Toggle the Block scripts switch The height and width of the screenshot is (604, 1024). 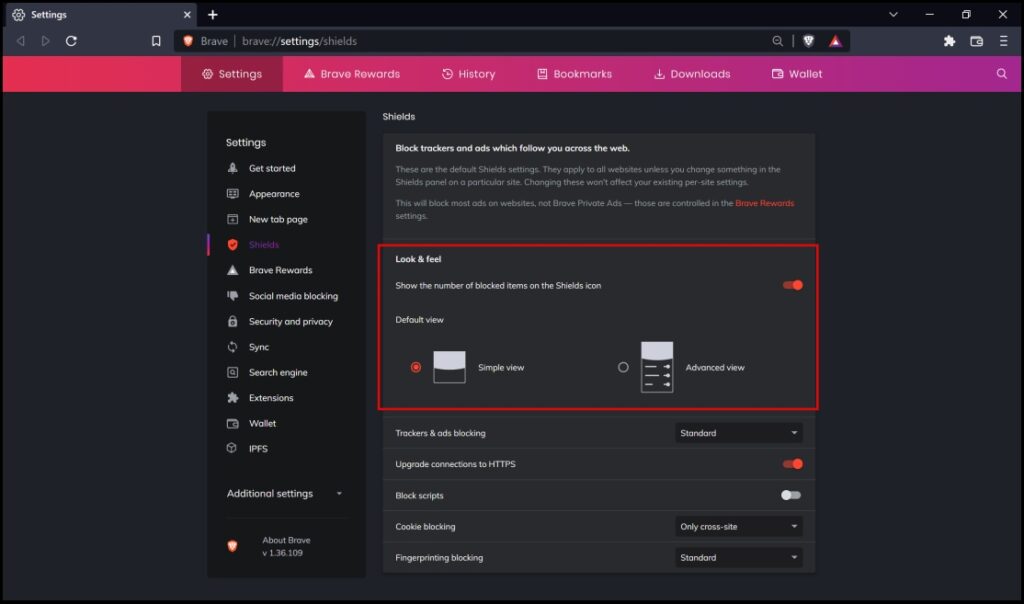click(x=791, y=496)
